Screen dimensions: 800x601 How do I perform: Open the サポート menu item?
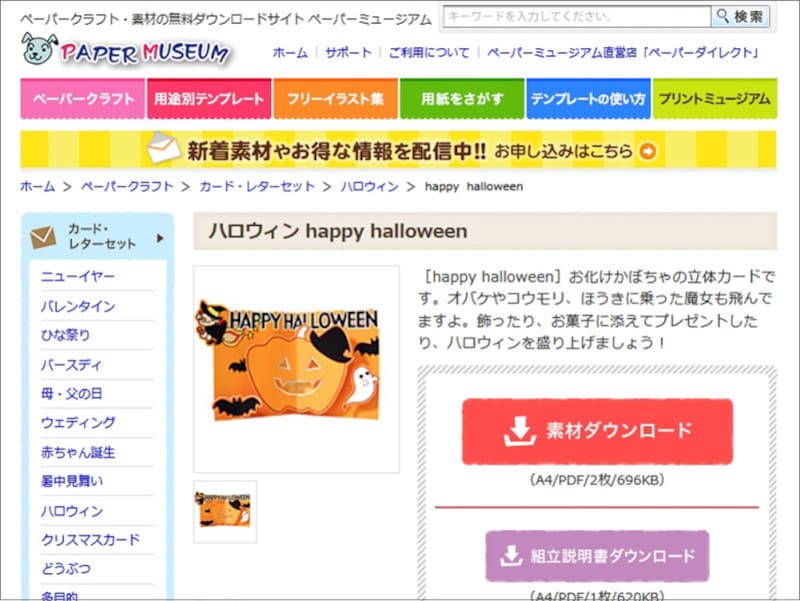tap(344, 53)
